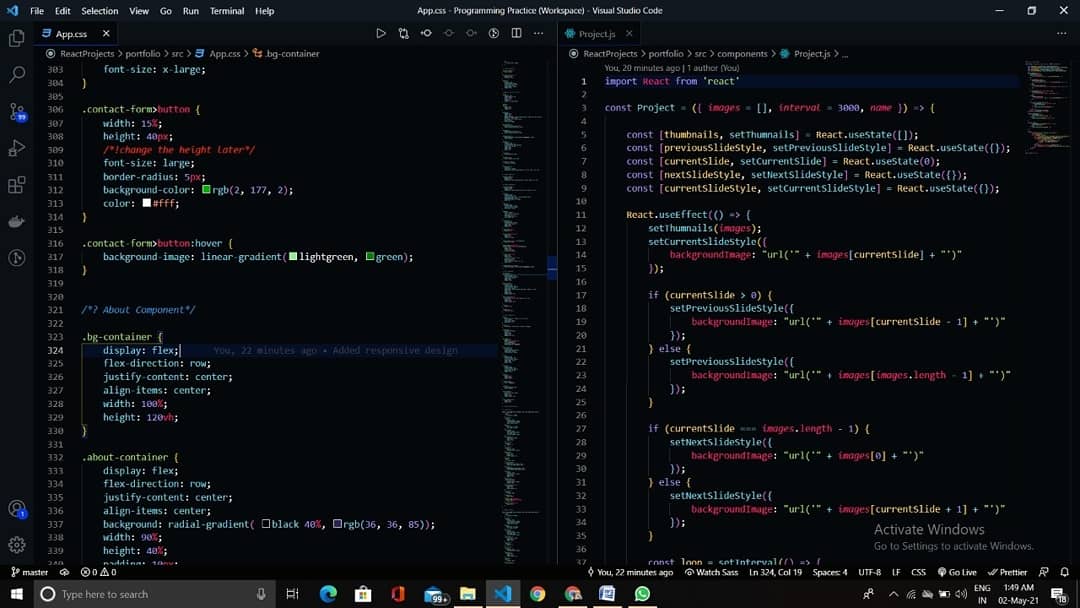Open the GitLens view in activity bar
The image size is (1080, 608).
(x=17, y=258)
